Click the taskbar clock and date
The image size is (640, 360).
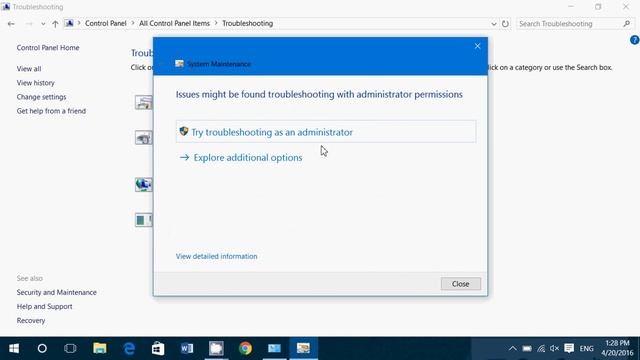617,348
